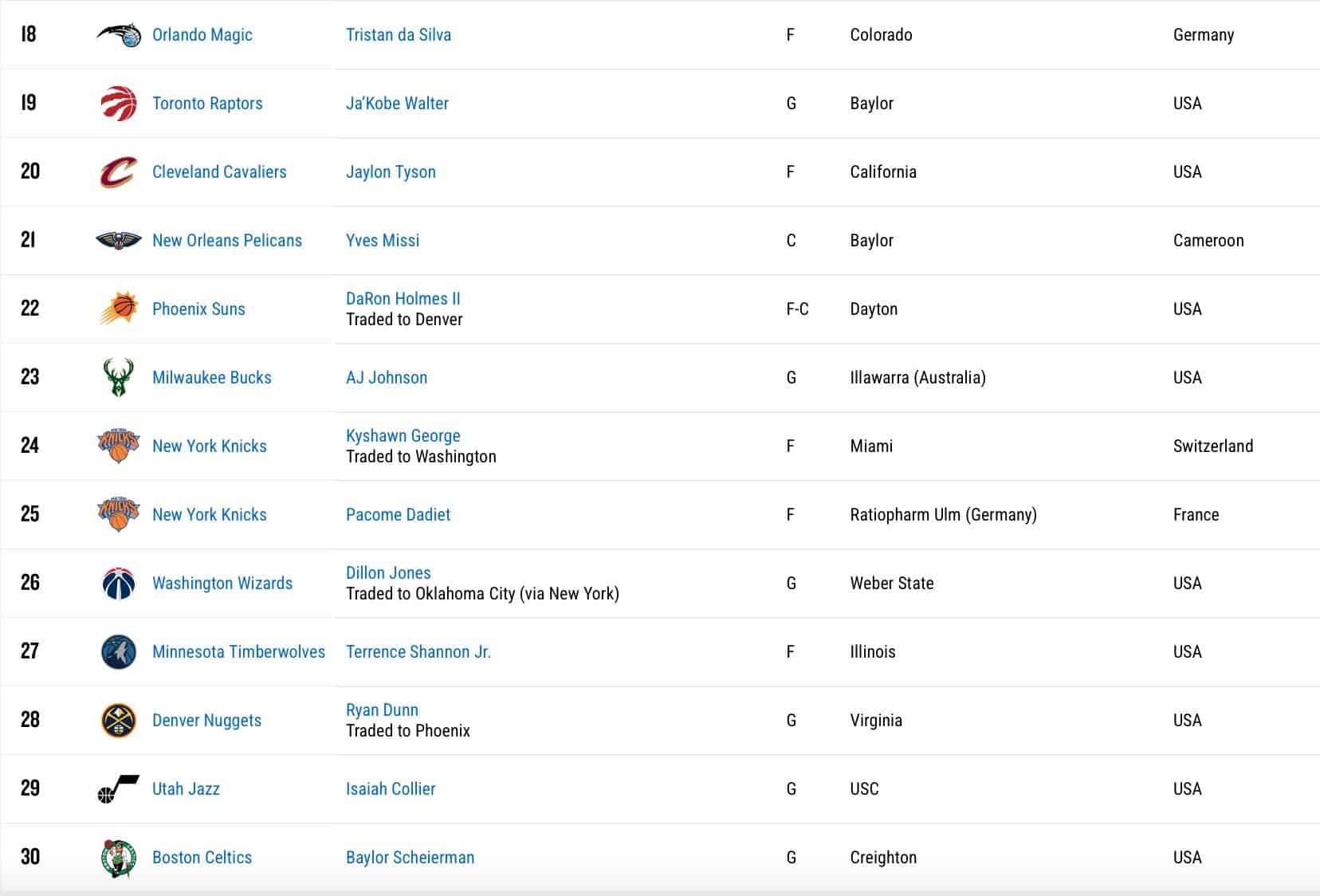Open Tristan da Silva player page
Image resolution: width=1320 pixels, height=896 pixels.
(x=398, y=35)
